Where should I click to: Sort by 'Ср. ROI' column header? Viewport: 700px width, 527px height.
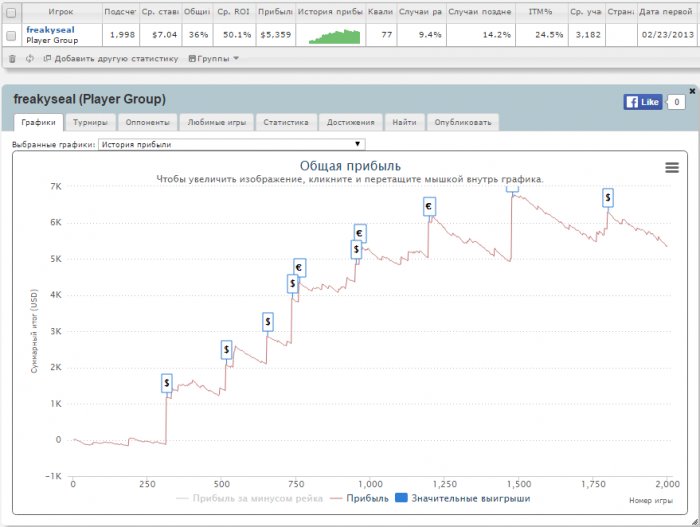(233, 12)
